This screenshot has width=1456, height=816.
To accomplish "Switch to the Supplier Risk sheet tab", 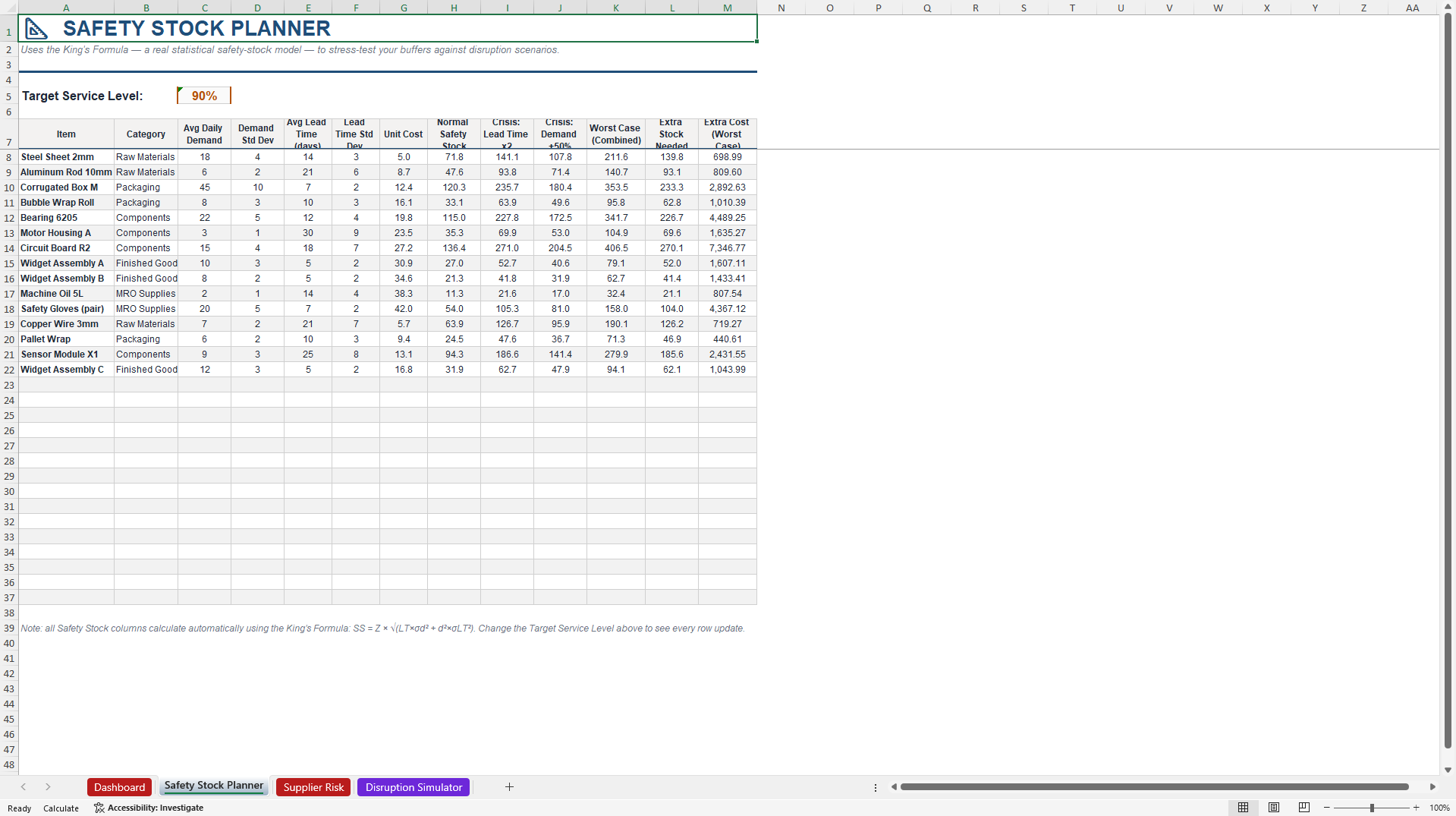I will pos(313,787).
